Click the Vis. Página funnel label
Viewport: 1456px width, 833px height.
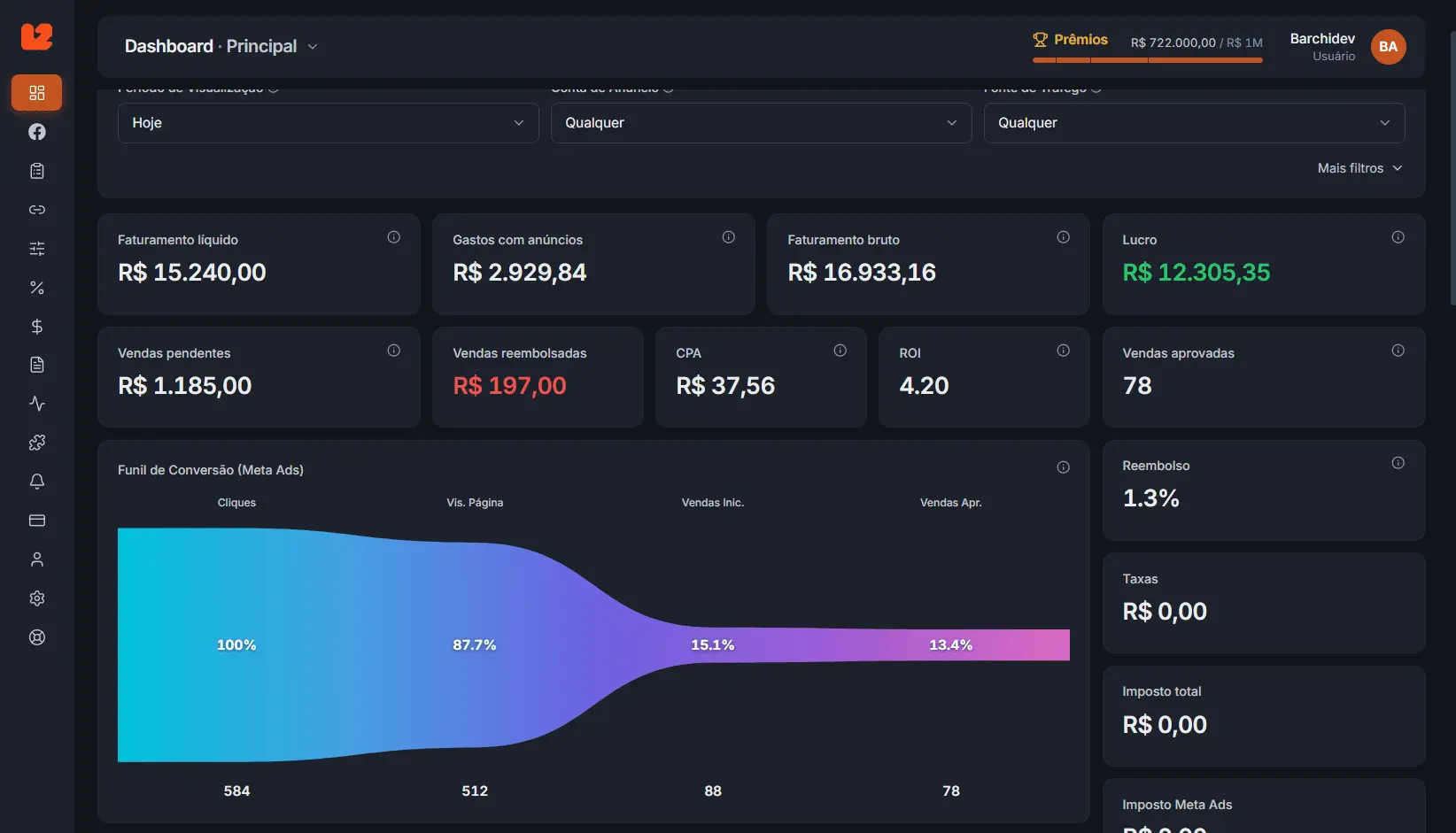pyautogui.click(x=475, y=503)
